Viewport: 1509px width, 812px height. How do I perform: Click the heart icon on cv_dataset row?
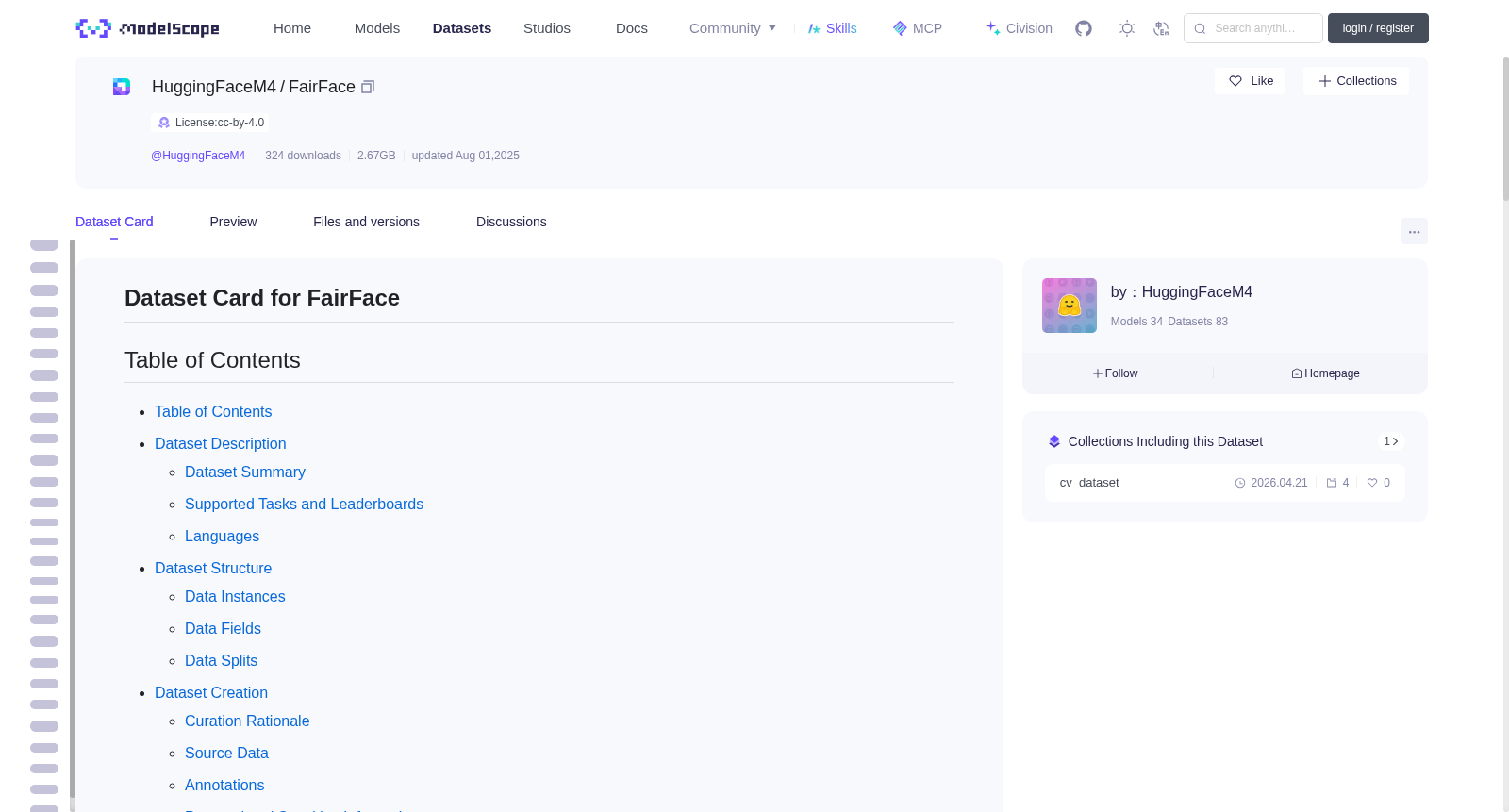click(1372, 483)
